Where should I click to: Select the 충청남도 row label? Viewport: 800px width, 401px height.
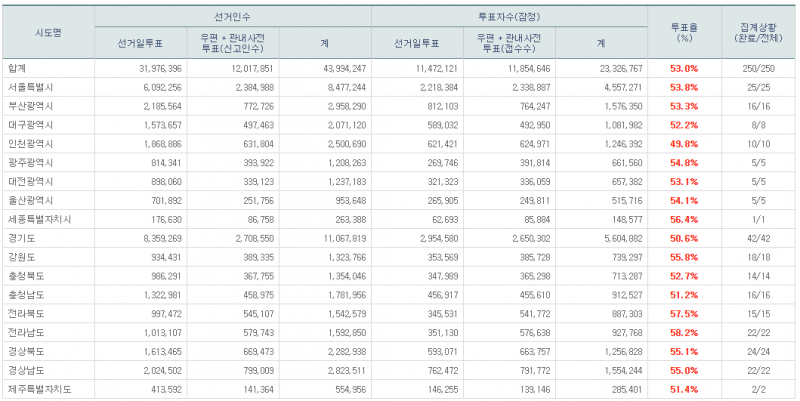[x=26, y=295]
